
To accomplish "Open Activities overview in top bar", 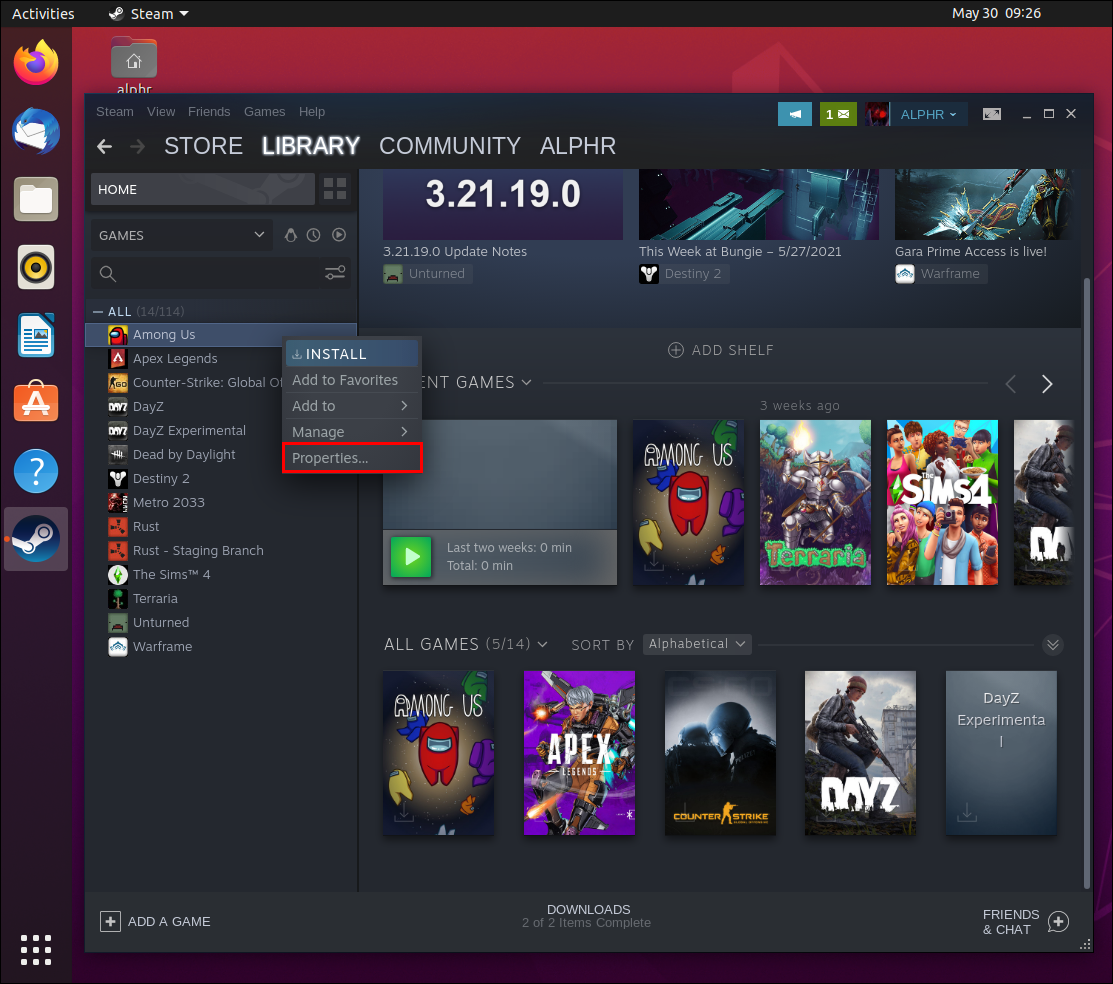I will 43,13.
